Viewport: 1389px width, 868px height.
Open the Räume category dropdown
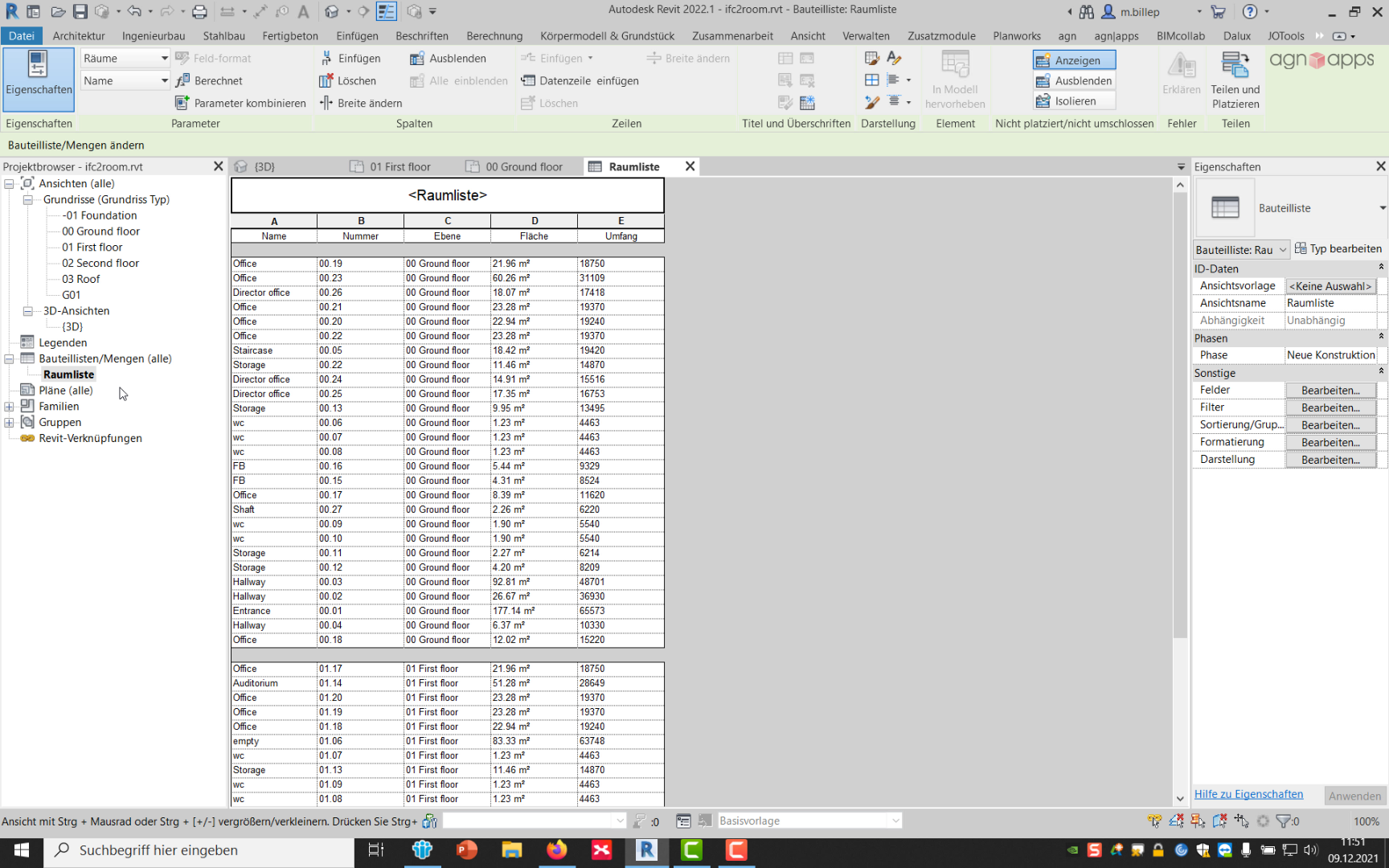point(125,58)
